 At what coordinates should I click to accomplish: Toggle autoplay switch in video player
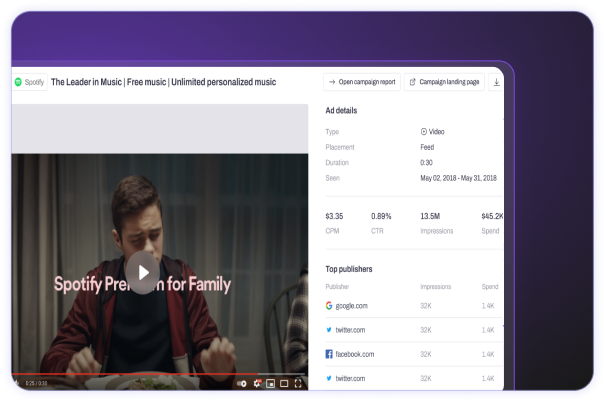(242, 383)
